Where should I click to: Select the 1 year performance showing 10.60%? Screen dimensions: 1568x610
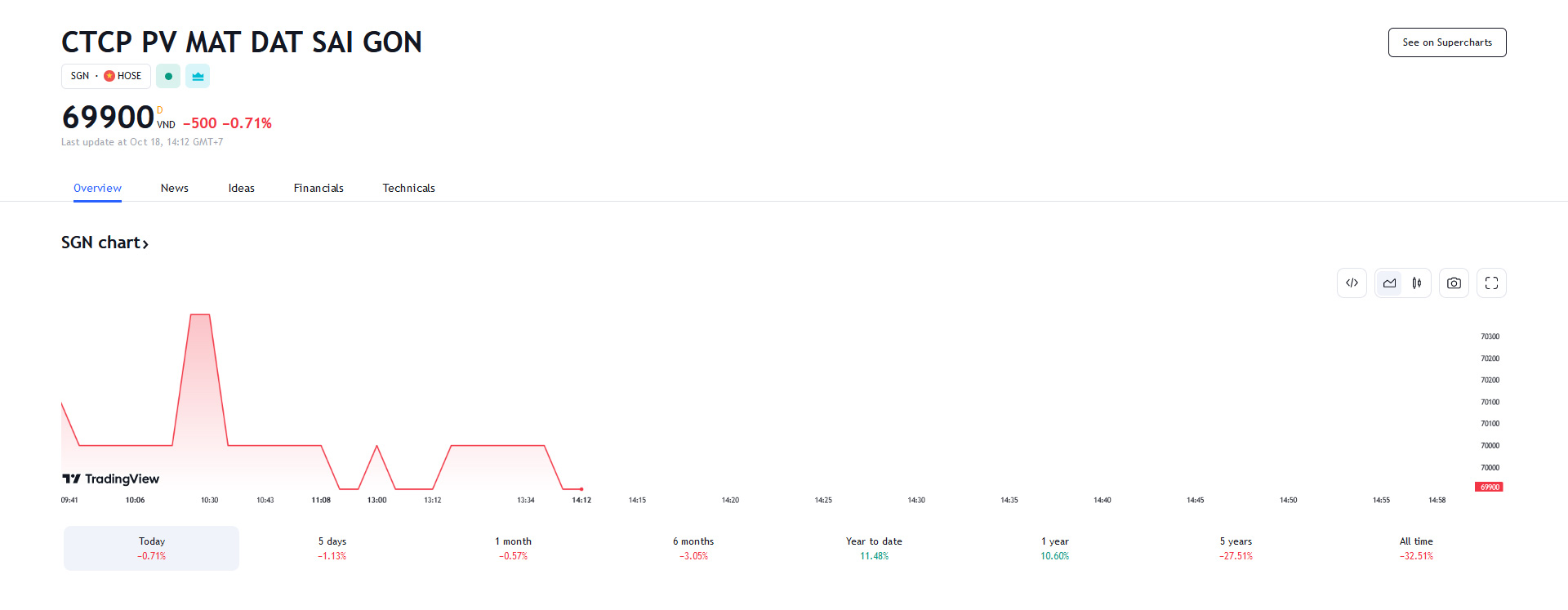tap(1054, 548)
